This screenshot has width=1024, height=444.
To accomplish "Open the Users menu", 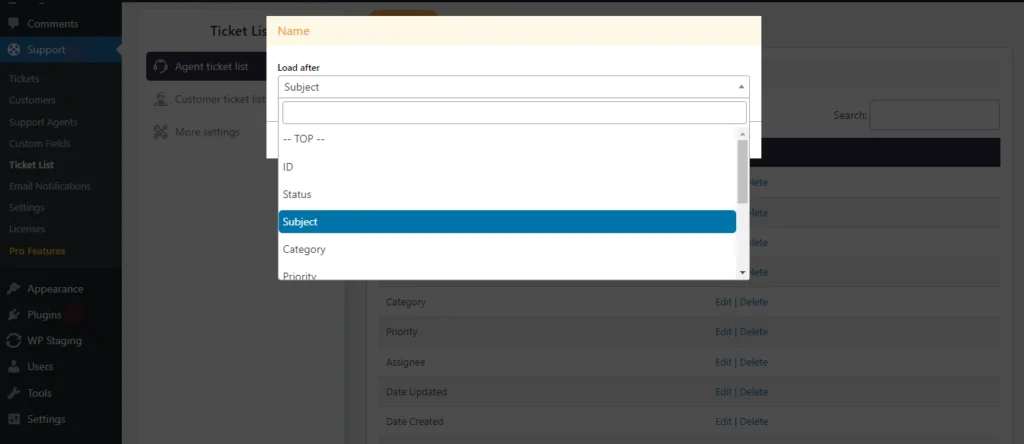I will coord(40,366).
